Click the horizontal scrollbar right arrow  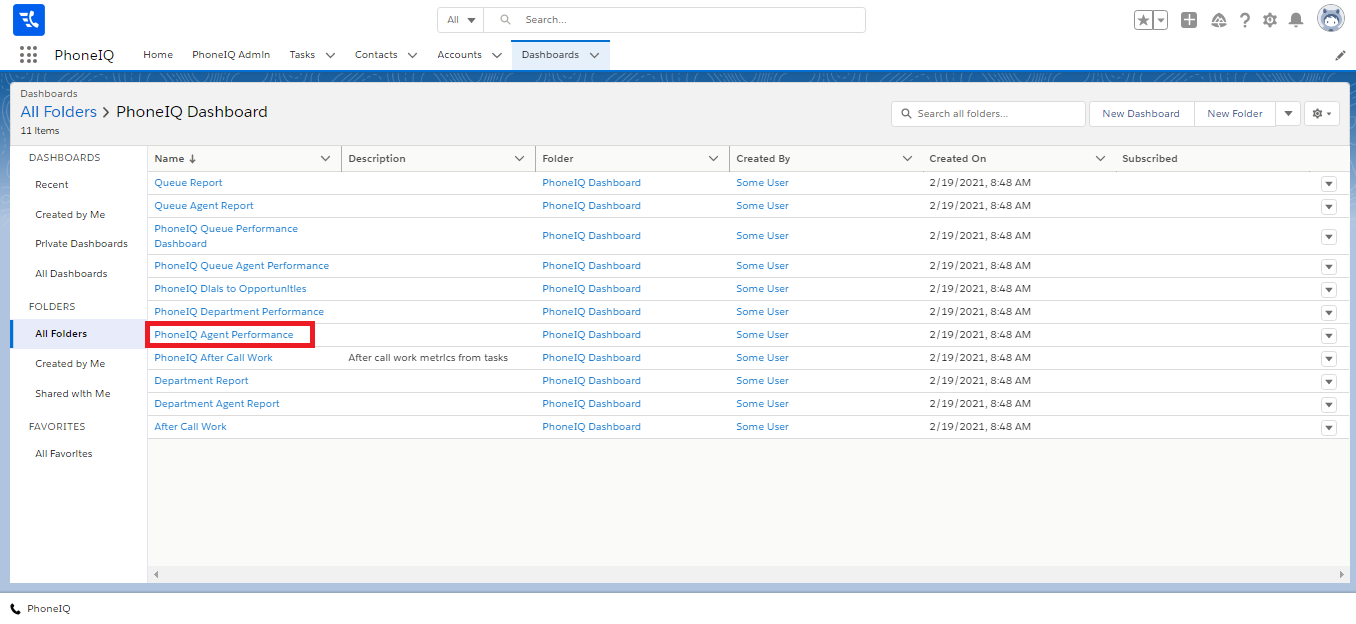coord(1341,575)
